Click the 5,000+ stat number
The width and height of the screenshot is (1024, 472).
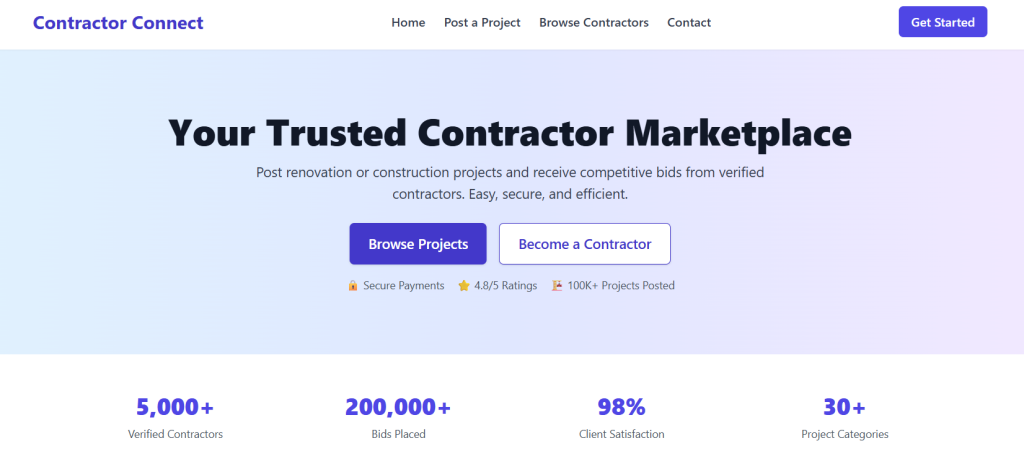tap(175, 407)
